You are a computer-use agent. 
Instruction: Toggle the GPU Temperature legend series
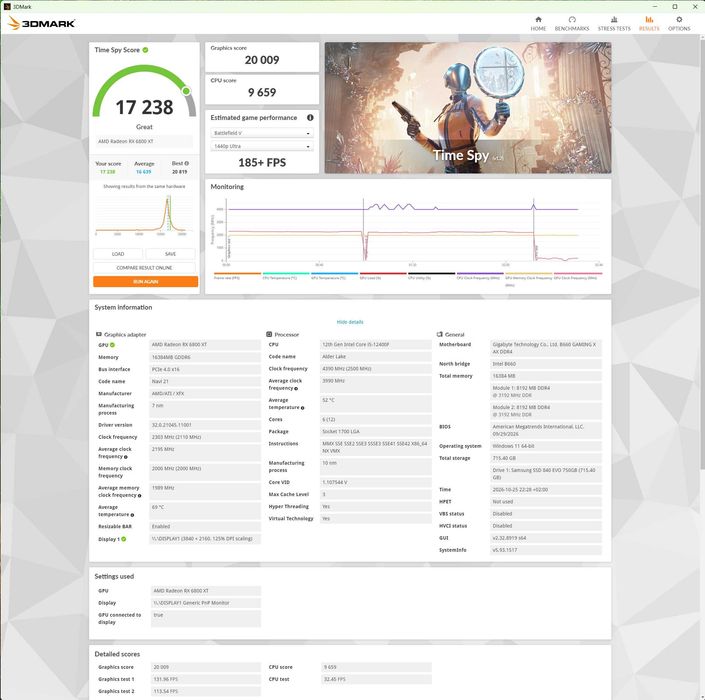coord(335,276)
